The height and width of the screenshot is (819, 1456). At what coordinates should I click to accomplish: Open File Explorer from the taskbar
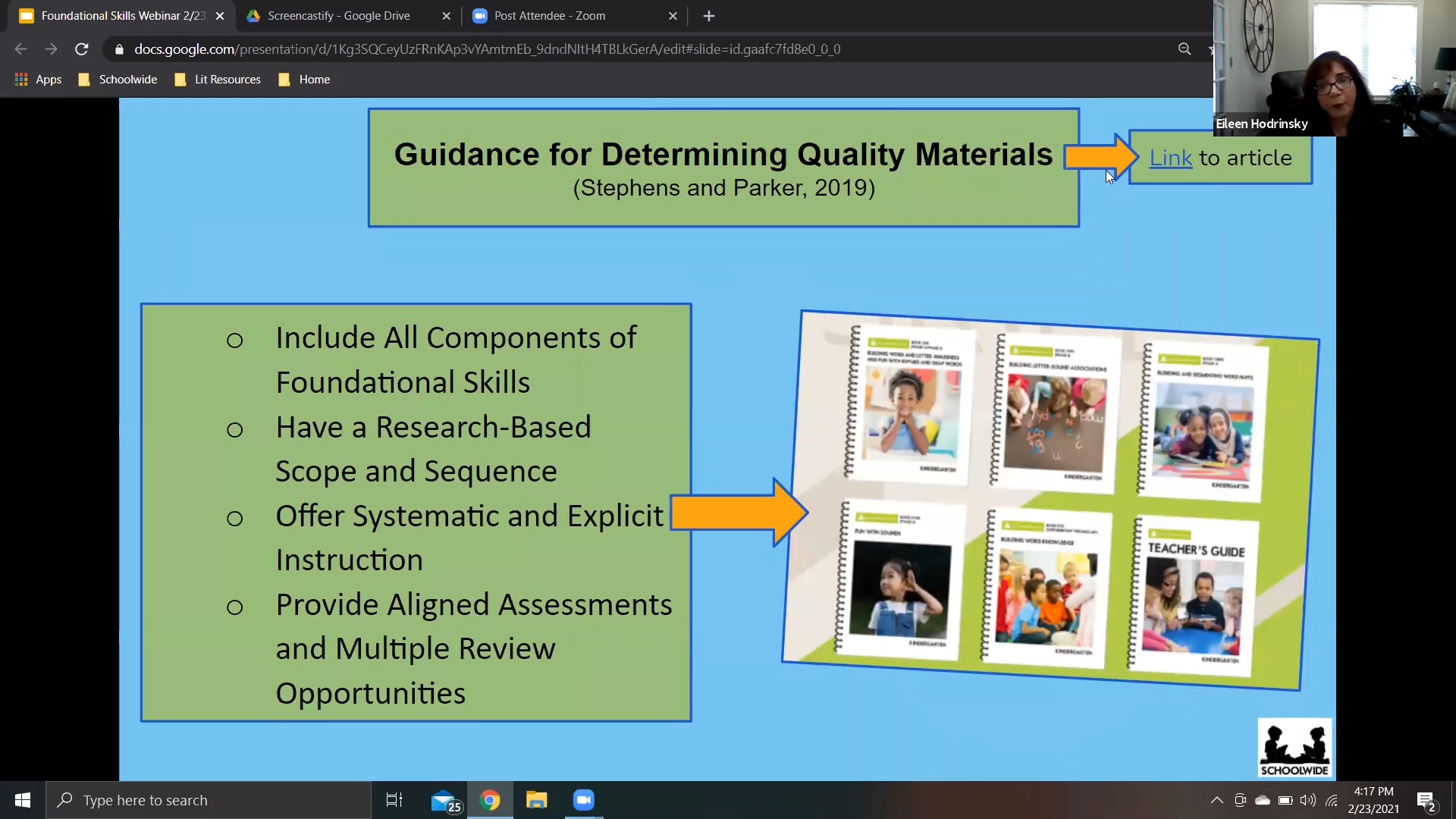537,800
